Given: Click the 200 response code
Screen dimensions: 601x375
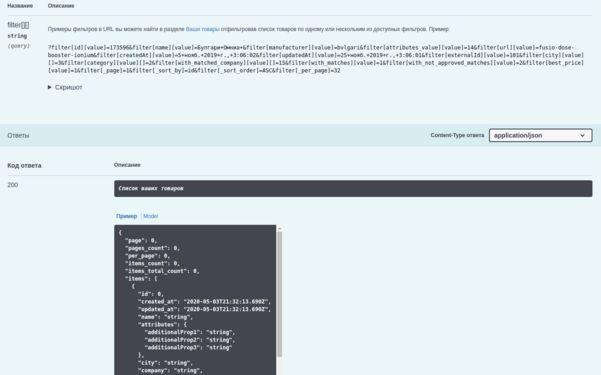Looking at the screenshot, I should (x=13, y=185).
